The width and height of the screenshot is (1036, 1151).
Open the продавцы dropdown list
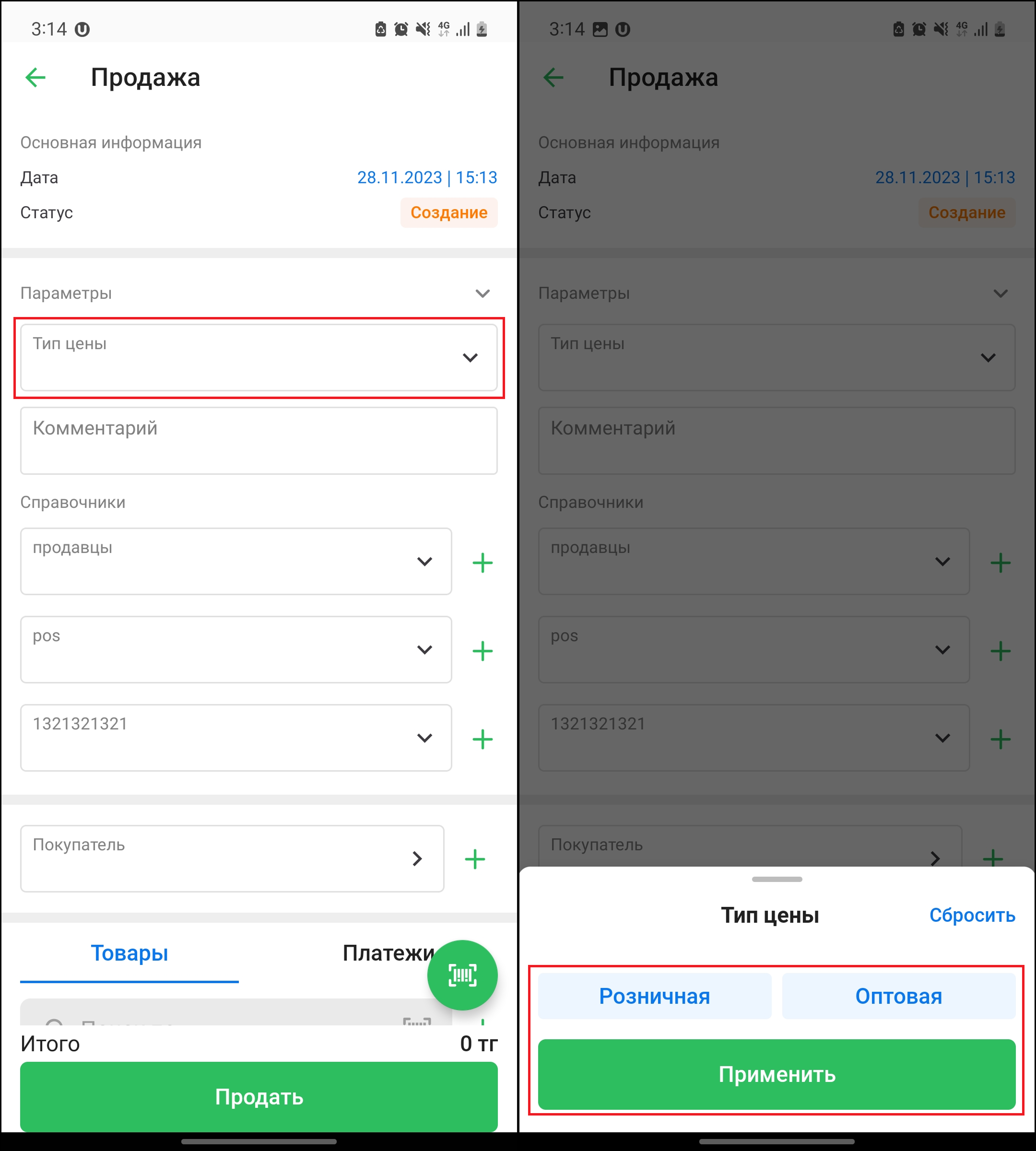236,561
